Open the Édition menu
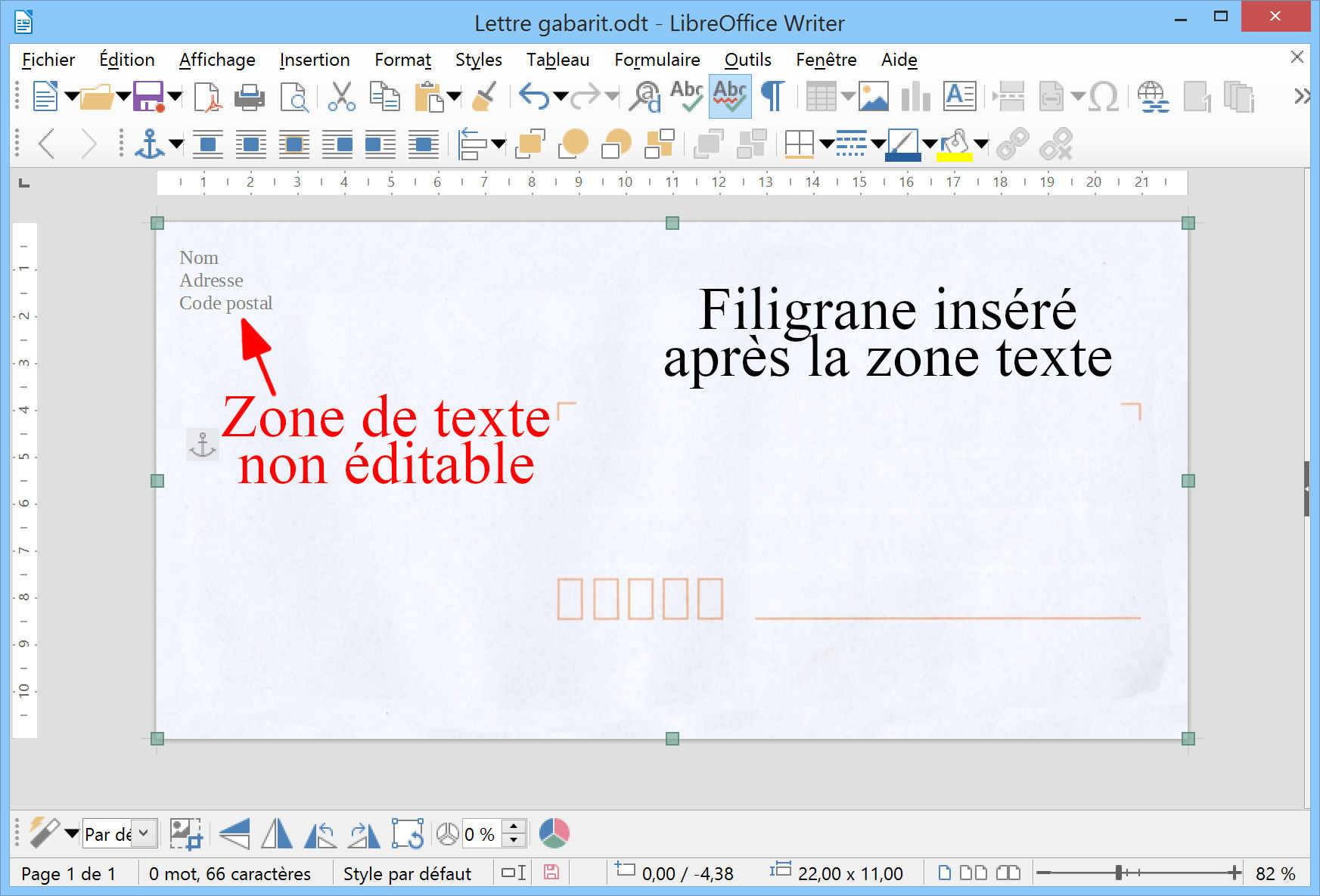 click(127, 60)
